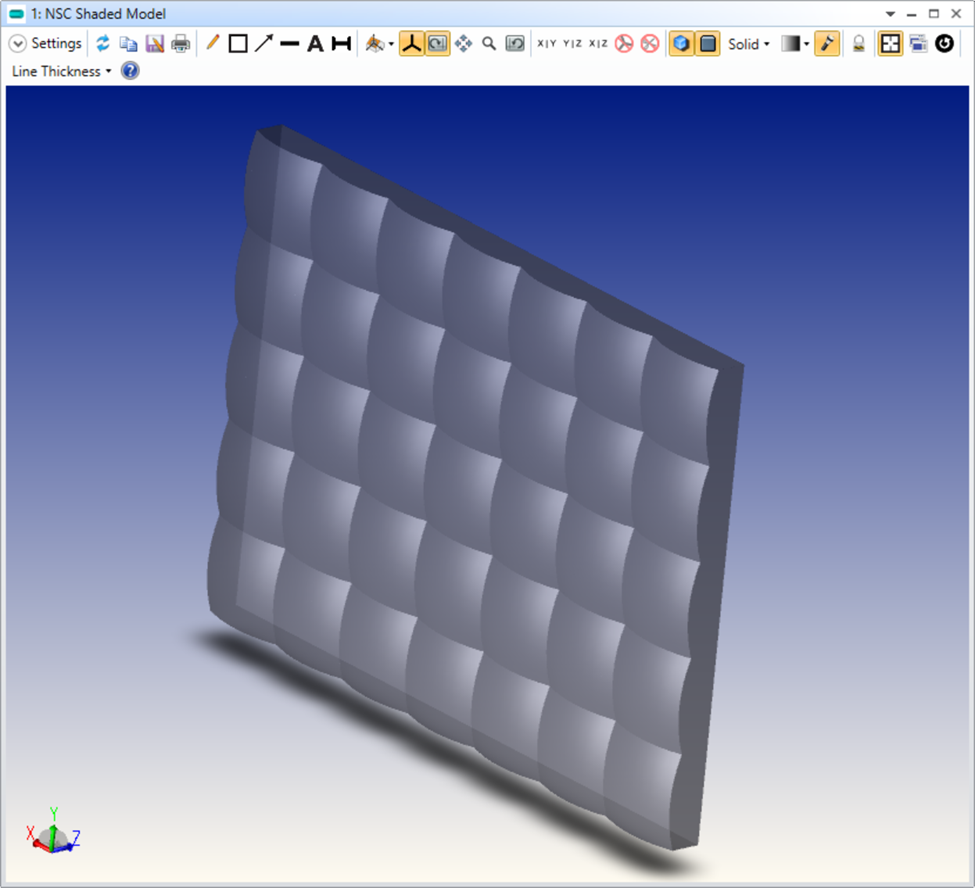
Task: Print the shaded model
Action: click(x=181, y=43)
